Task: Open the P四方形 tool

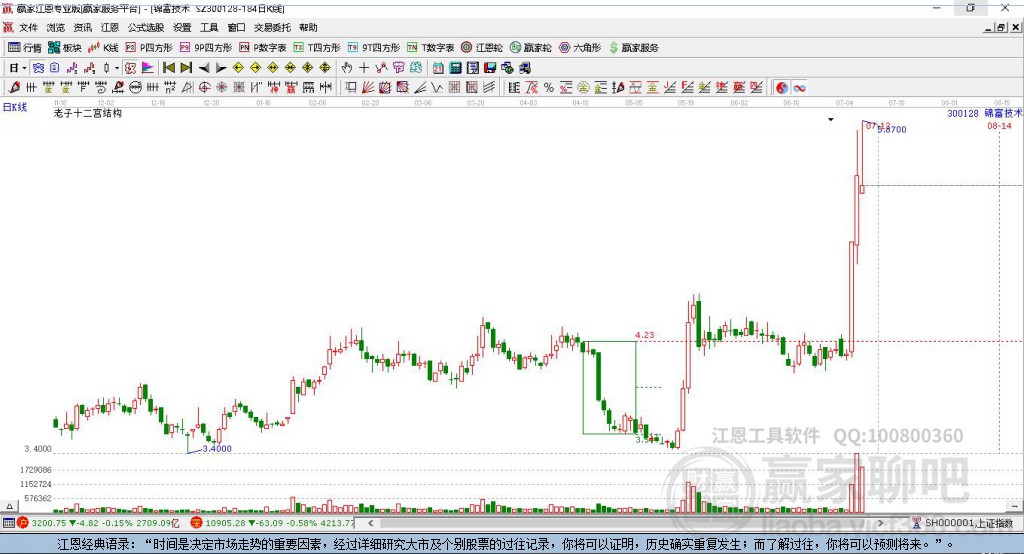Action: [x=149, y=48]
